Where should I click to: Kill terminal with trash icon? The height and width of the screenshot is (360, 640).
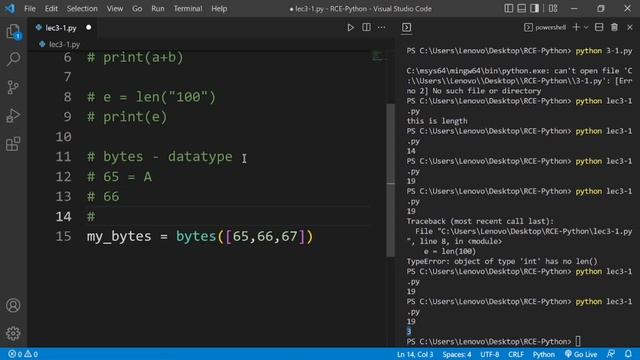click(614, 27)
